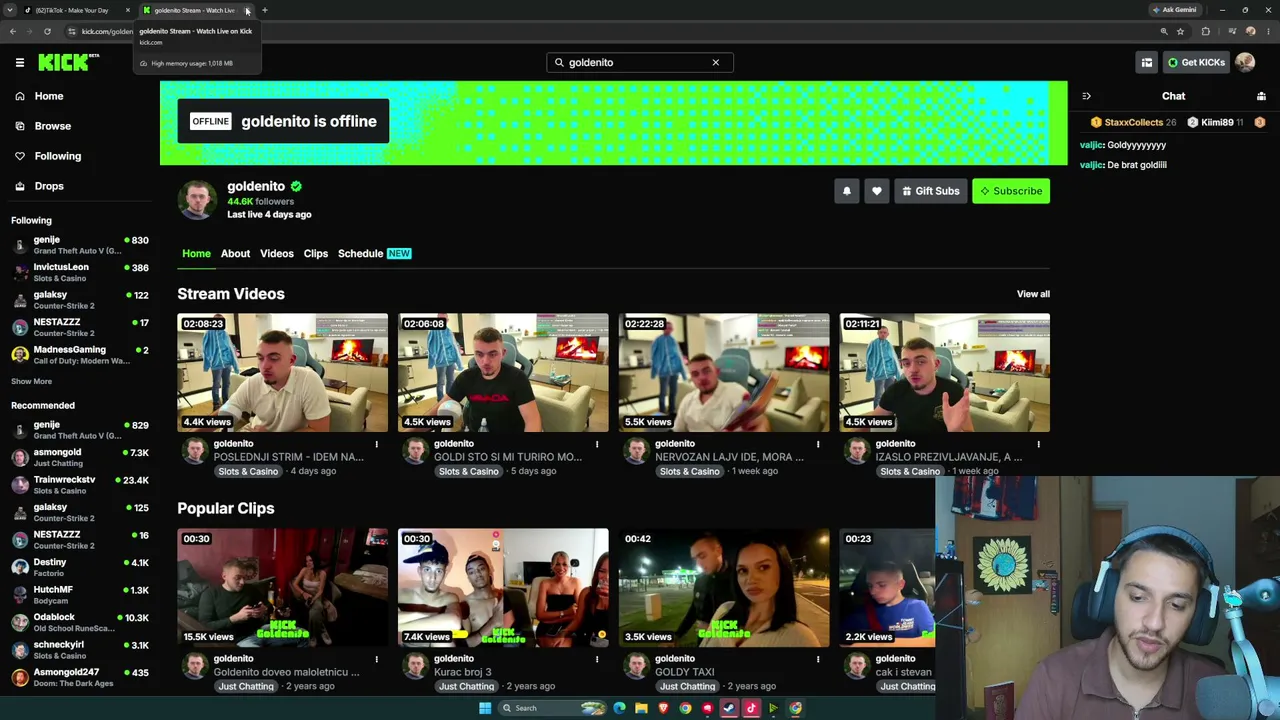Click the Gift Subs button
Viewport: 1280px width, 720px height.
(x=930, y=191)
